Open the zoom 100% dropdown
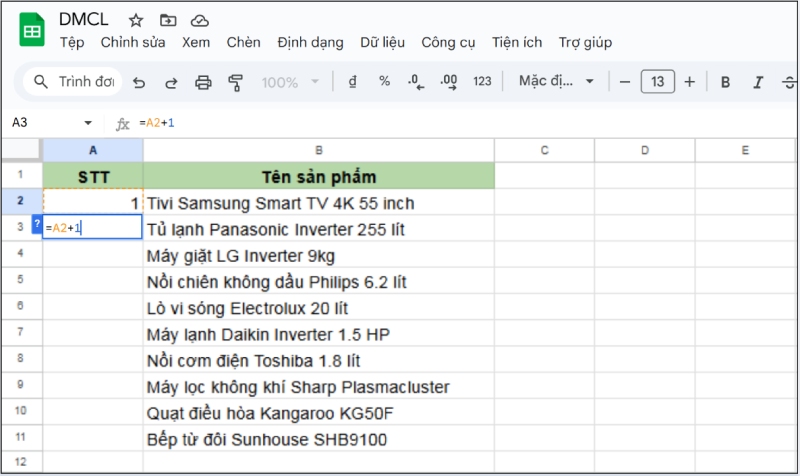800x476 pixels. click(290, 82)
